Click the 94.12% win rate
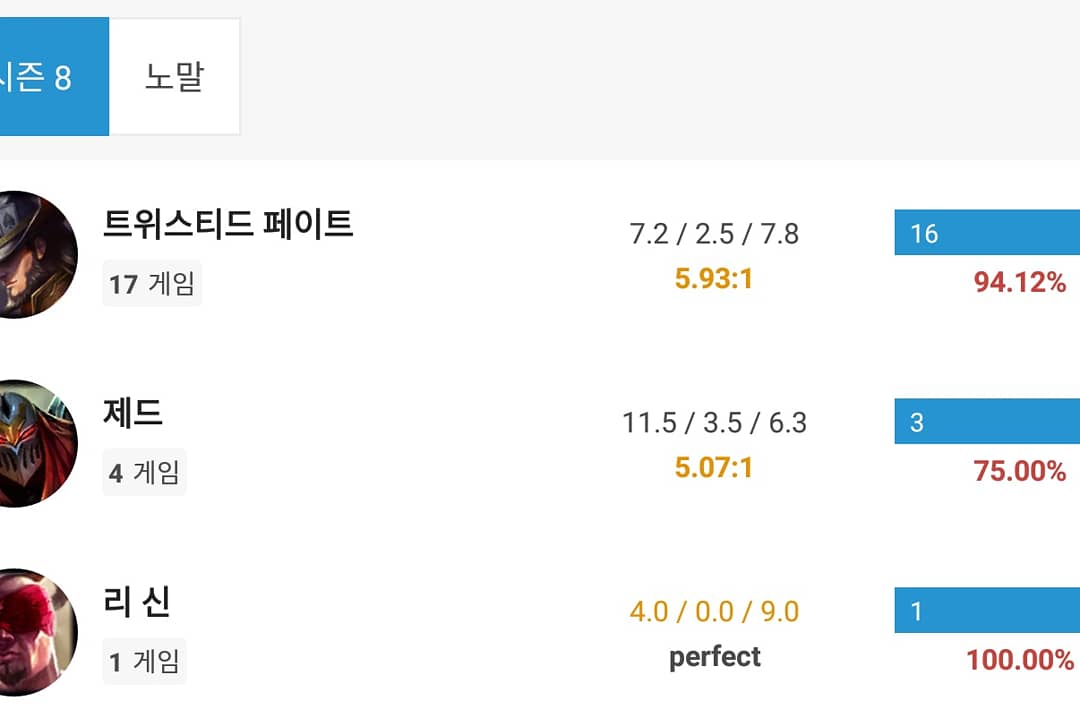This screenshot has width=1080, height=718. [1020, 283]
